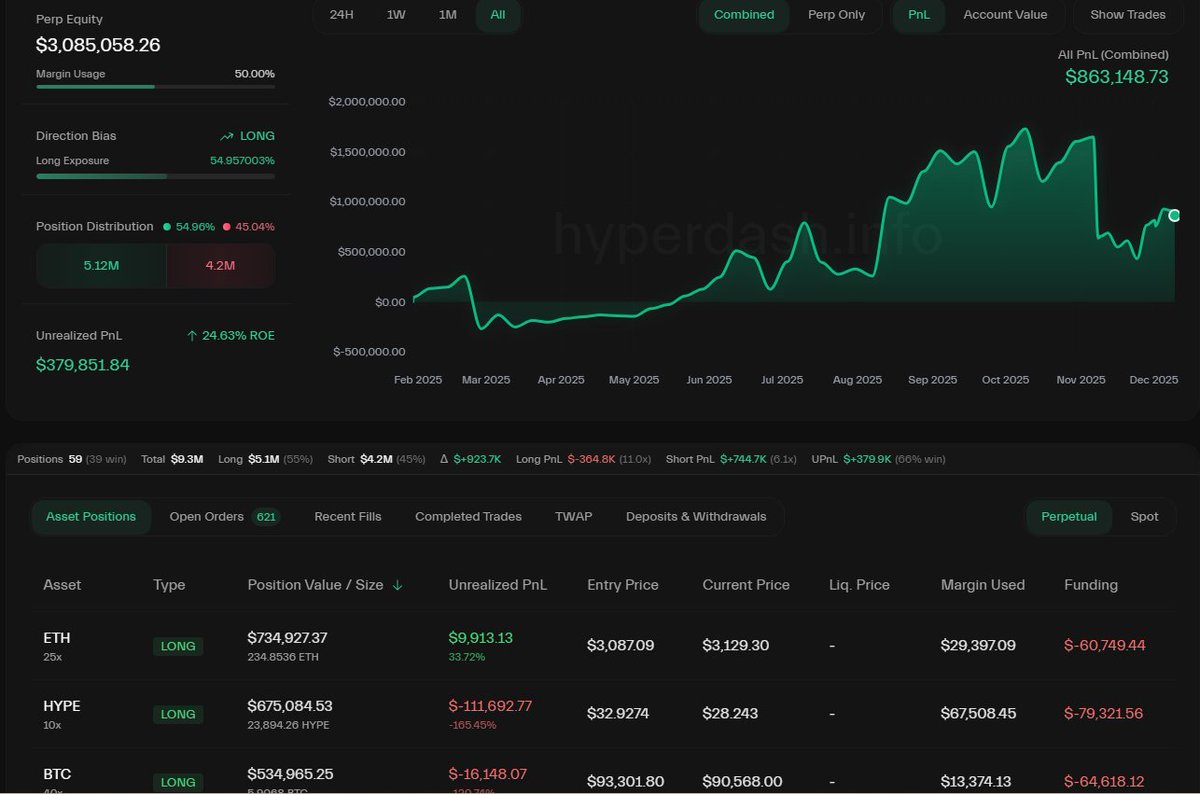This screenshot has width=1200, height=794.
Task: Click BTC unrealized PnL $-16,148.07
Action: point(488,774)
